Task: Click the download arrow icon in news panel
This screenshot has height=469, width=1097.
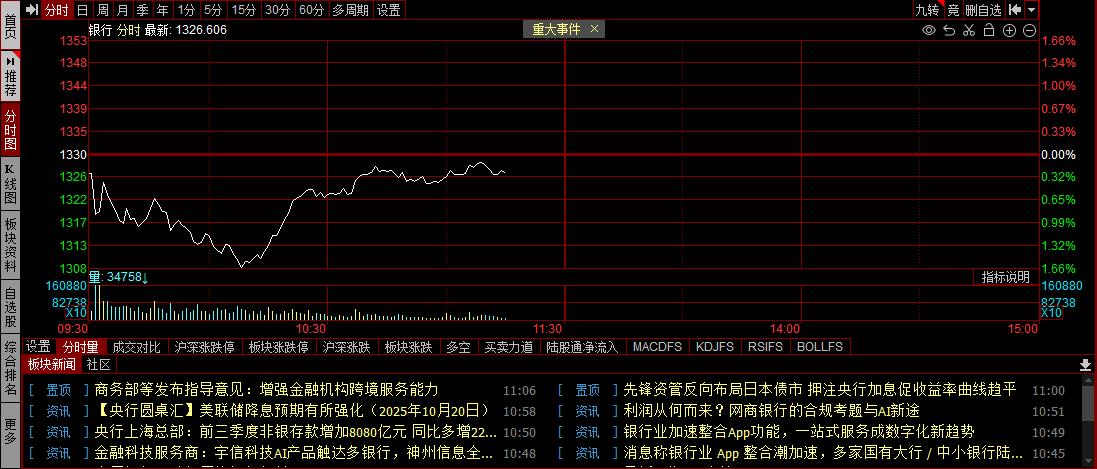Action: 1086,365
